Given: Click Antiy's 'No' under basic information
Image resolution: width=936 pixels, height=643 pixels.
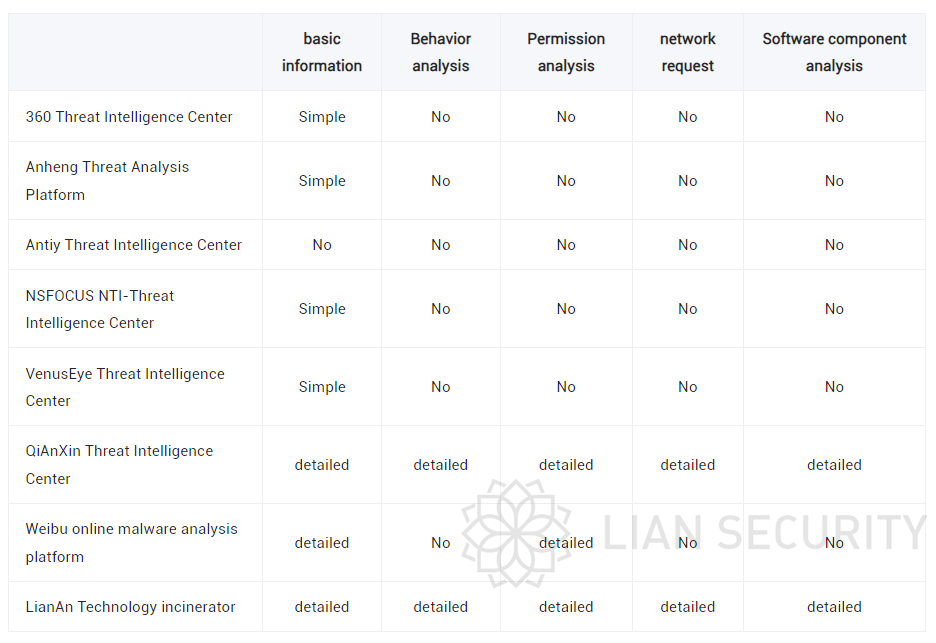Looking at the screenshot, I should [x=322, y=245].
